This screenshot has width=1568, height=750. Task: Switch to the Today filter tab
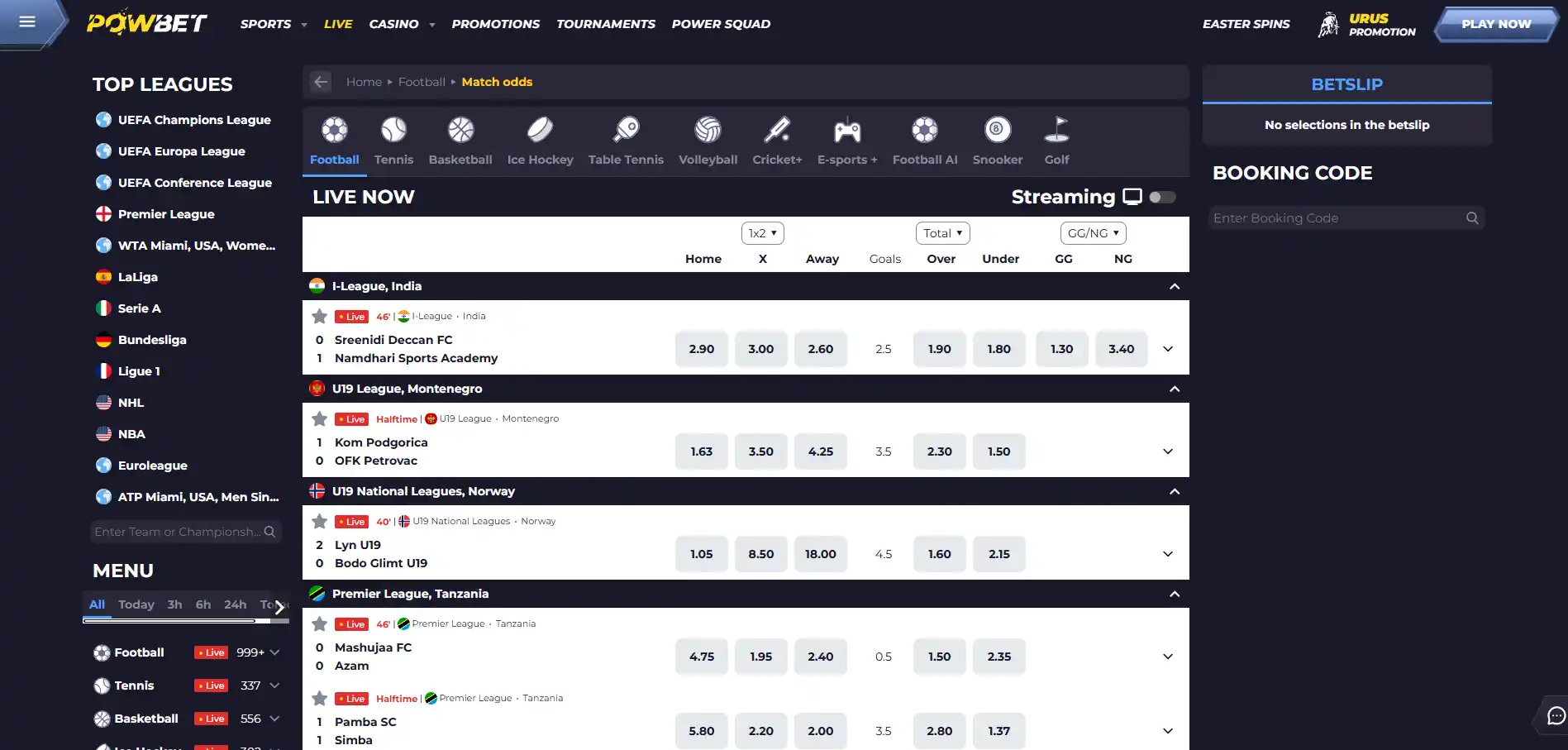click(136, 604)
